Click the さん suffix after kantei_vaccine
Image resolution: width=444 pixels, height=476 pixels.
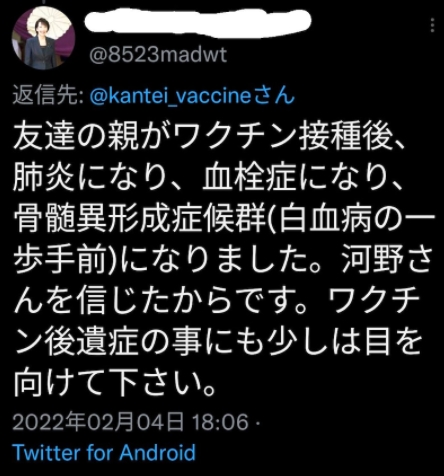(x=275, y=96)
